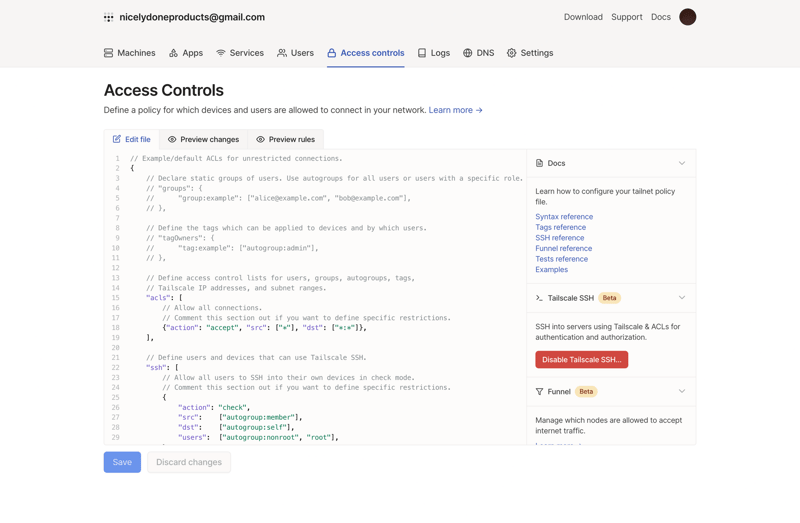Screen dimensions: 800x523
Task: Click the line with "action": "accept"
Action: coord(264,328)
